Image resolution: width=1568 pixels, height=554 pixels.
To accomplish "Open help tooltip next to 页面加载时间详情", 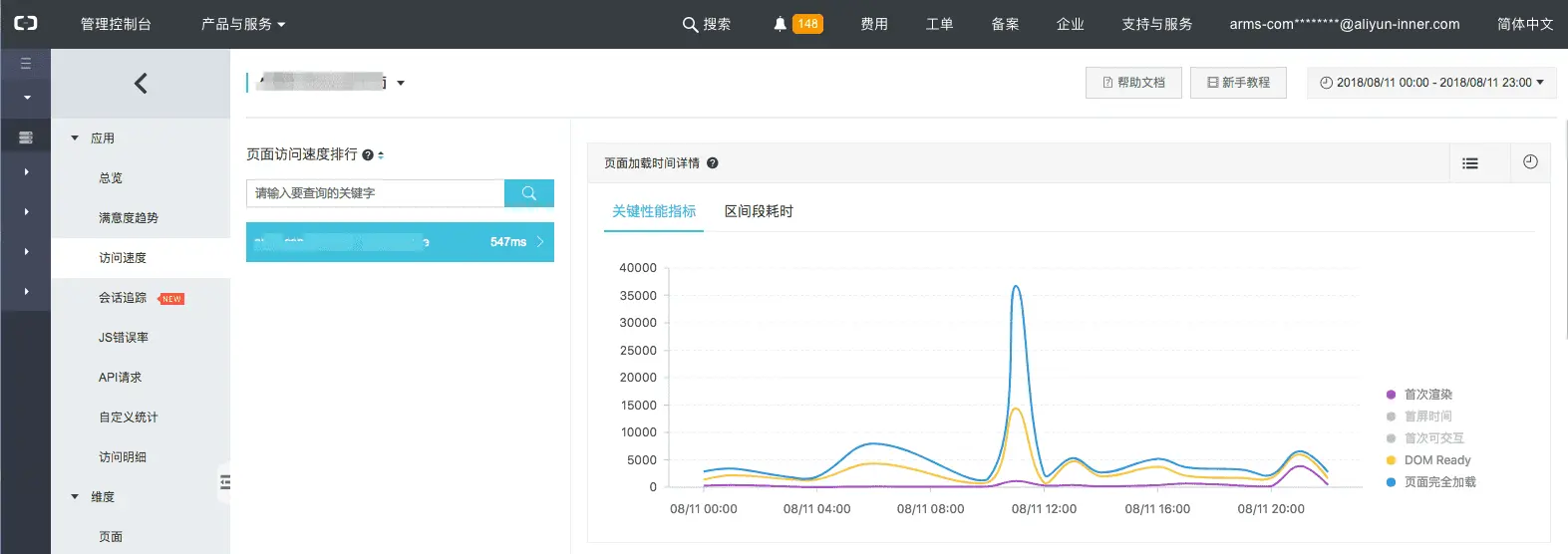I will tap(713, 163).
